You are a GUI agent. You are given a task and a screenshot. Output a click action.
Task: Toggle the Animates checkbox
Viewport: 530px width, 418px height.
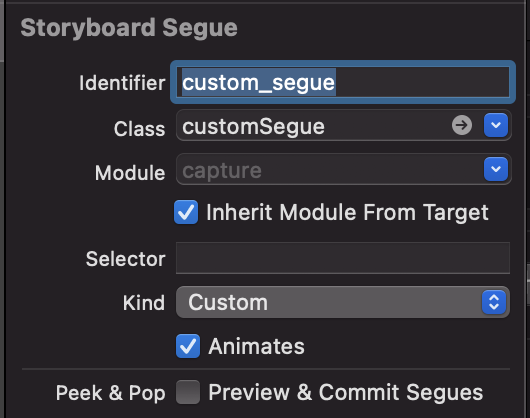(188, 346)
